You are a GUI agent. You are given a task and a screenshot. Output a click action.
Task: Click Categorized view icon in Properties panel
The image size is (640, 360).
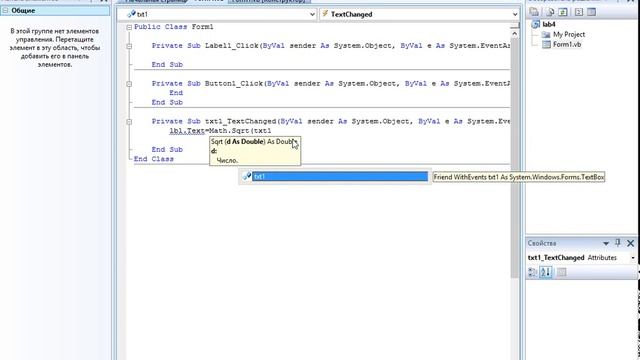coord(532,272)
